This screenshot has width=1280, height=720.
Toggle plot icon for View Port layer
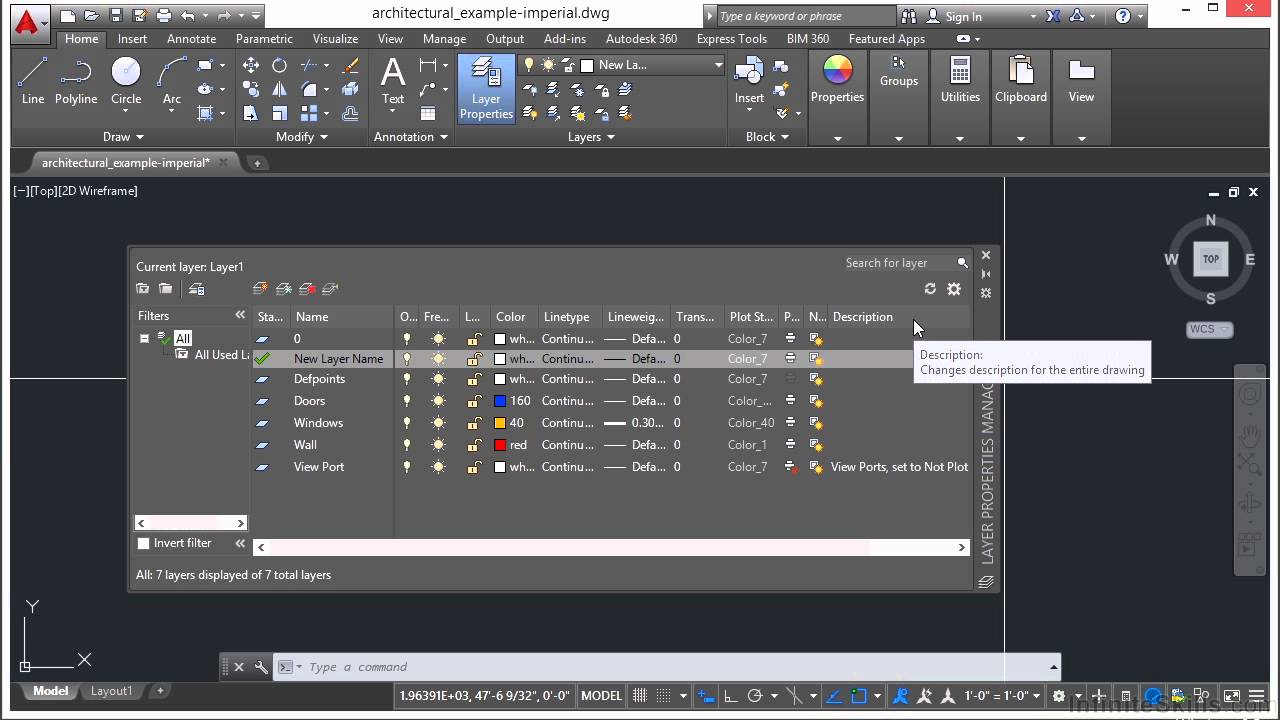pyautogui.click(x=790, y=467)
